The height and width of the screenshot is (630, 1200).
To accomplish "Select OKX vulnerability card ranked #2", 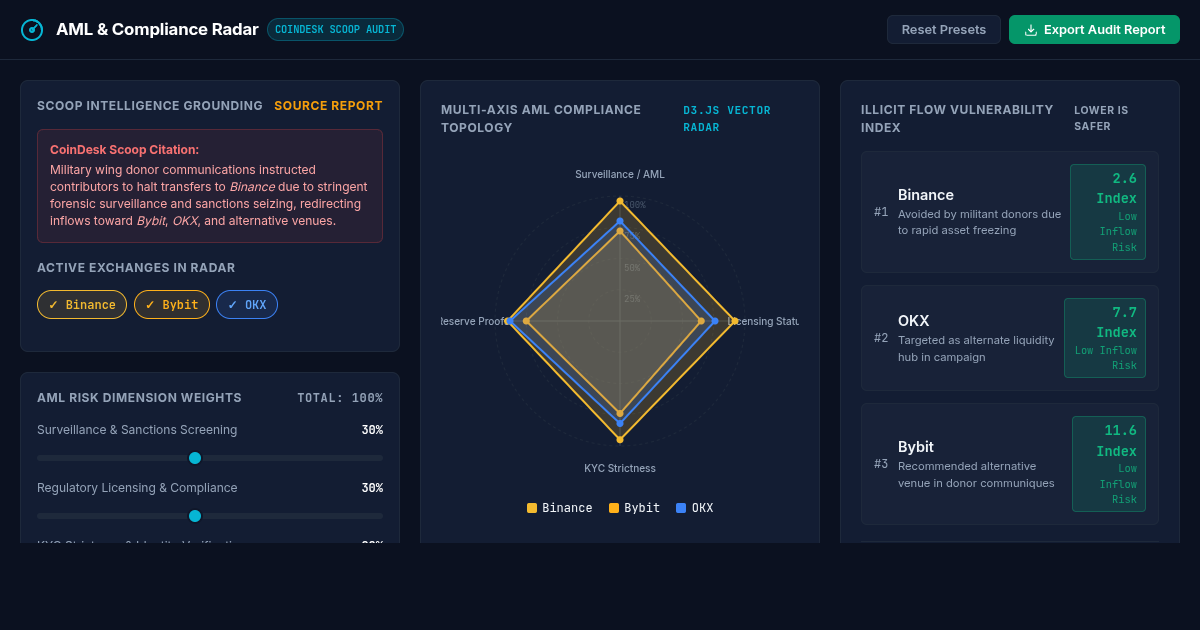I will [x=1010, y=338].
